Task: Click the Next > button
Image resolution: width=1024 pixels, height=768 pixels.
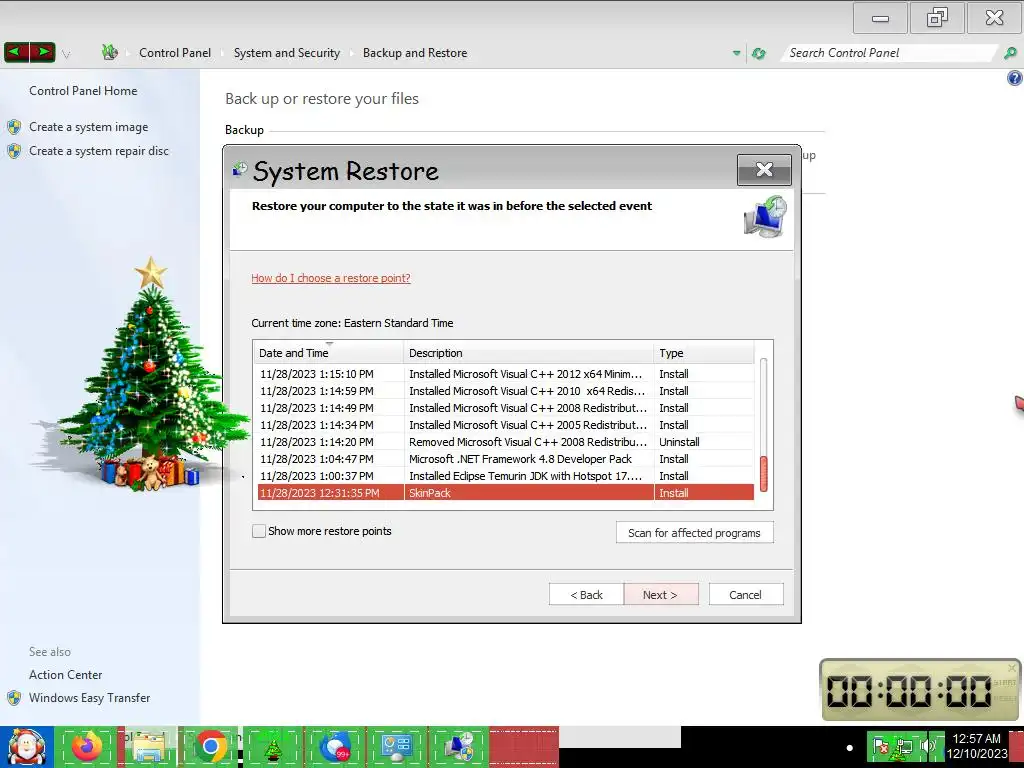Action: pyautogui.click(x=660, y=595)
